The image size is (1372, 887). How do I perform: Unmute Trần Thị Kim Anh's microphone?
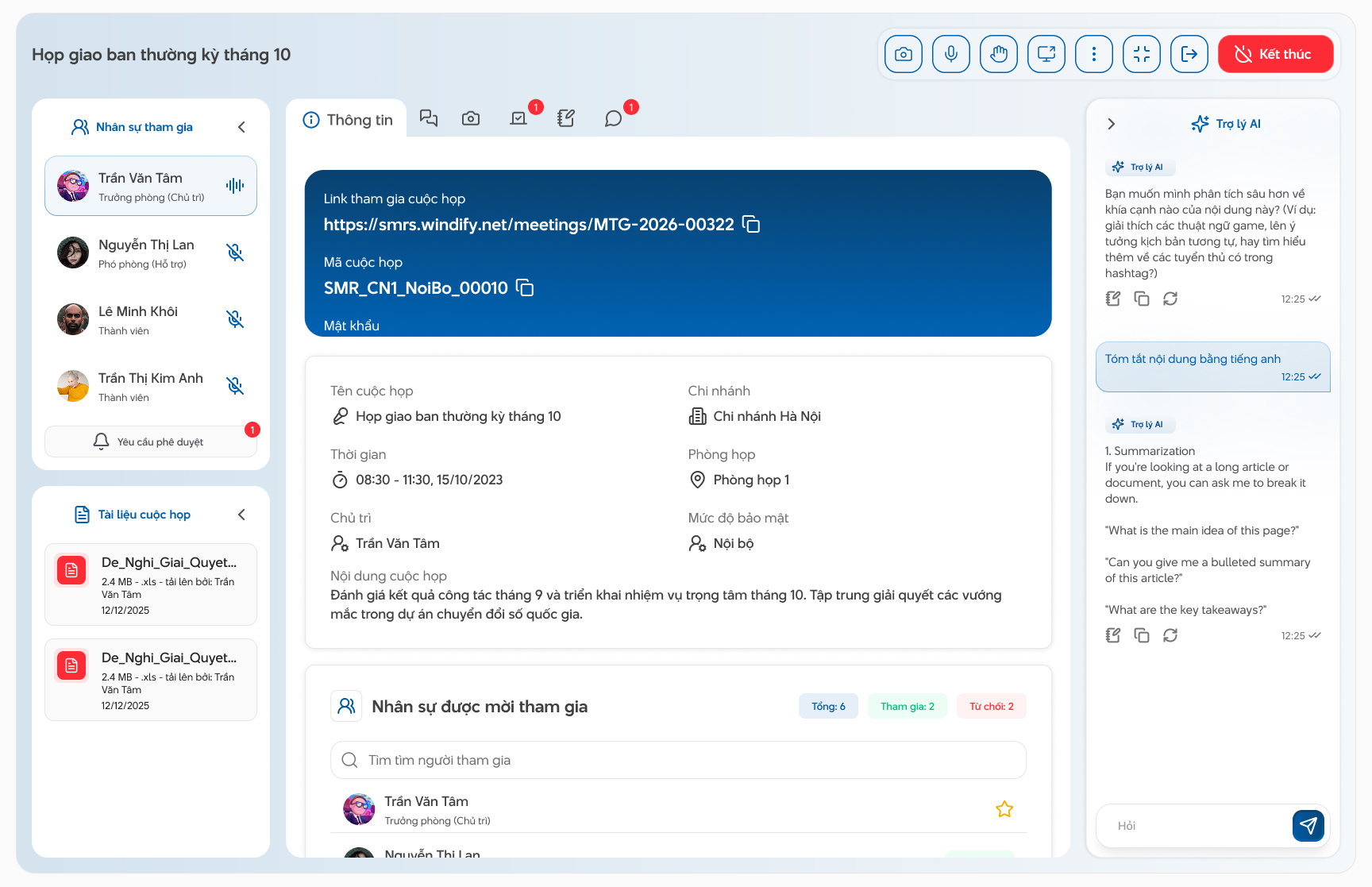coord(235,386)
